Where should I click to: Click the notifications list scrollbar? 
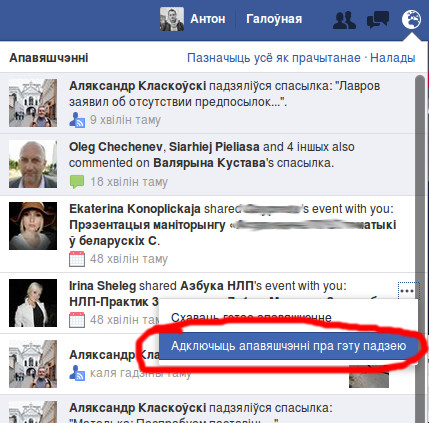point(420,248)
